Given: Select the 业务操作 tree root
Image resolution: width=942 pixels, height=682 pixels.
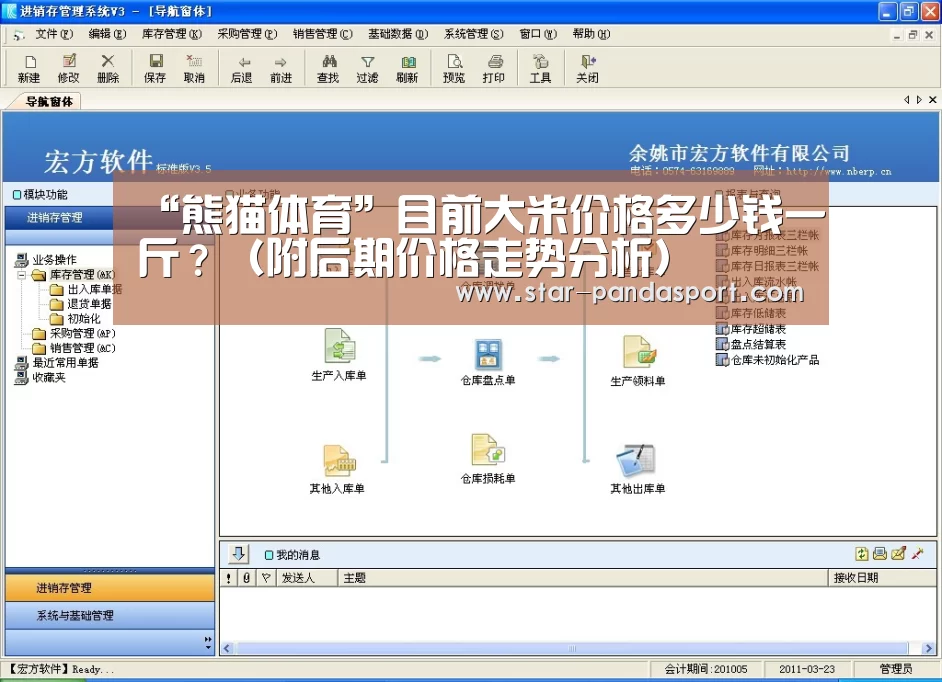Looking at the screenshot, I should 46,260.
